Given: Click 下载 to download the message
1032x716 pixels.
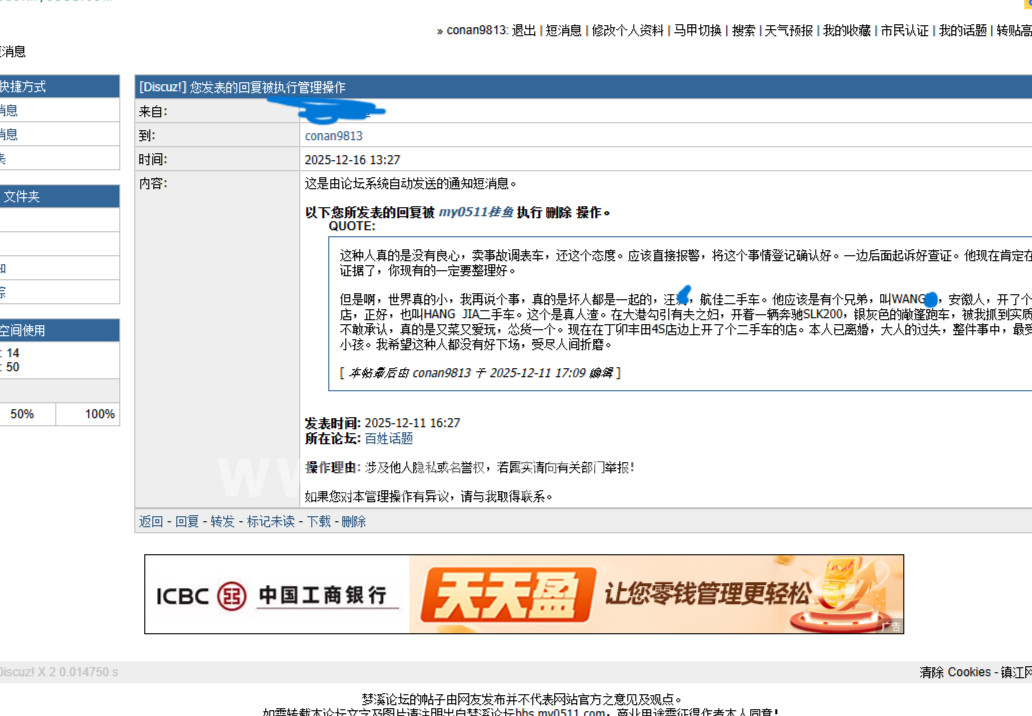Looking at the screenshot, I should pos(318,522).
